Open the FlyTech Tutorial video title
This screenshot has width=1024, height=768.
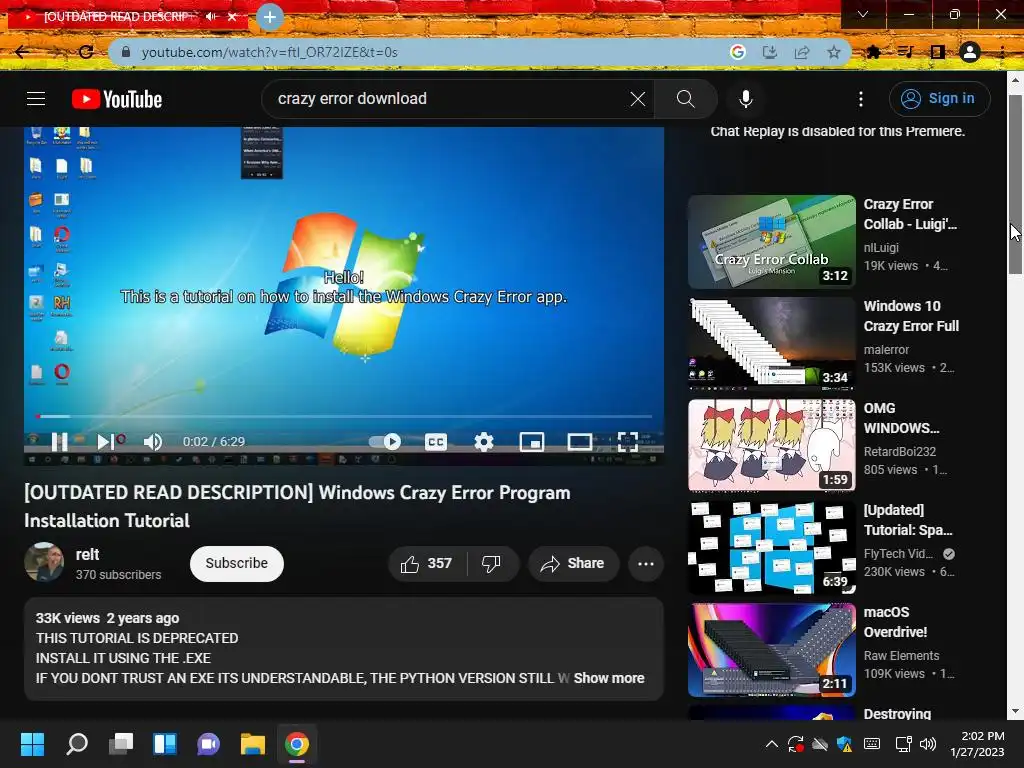[x=908, y=520]
